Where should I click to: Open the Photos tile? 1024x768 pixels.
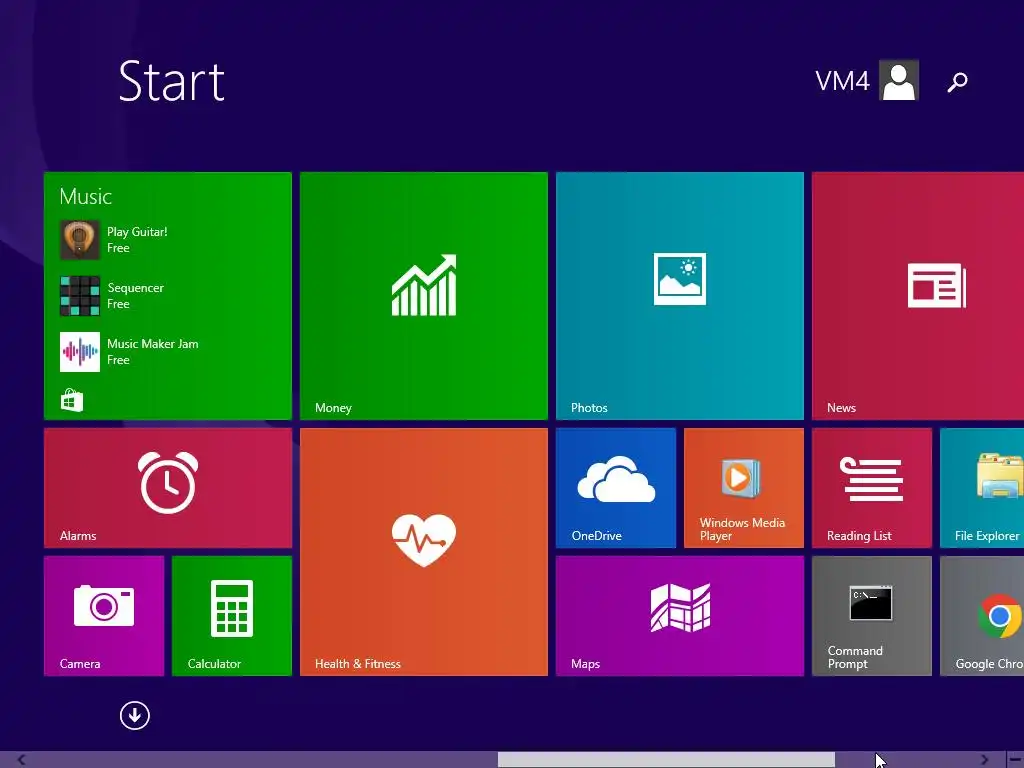point(679,295)
